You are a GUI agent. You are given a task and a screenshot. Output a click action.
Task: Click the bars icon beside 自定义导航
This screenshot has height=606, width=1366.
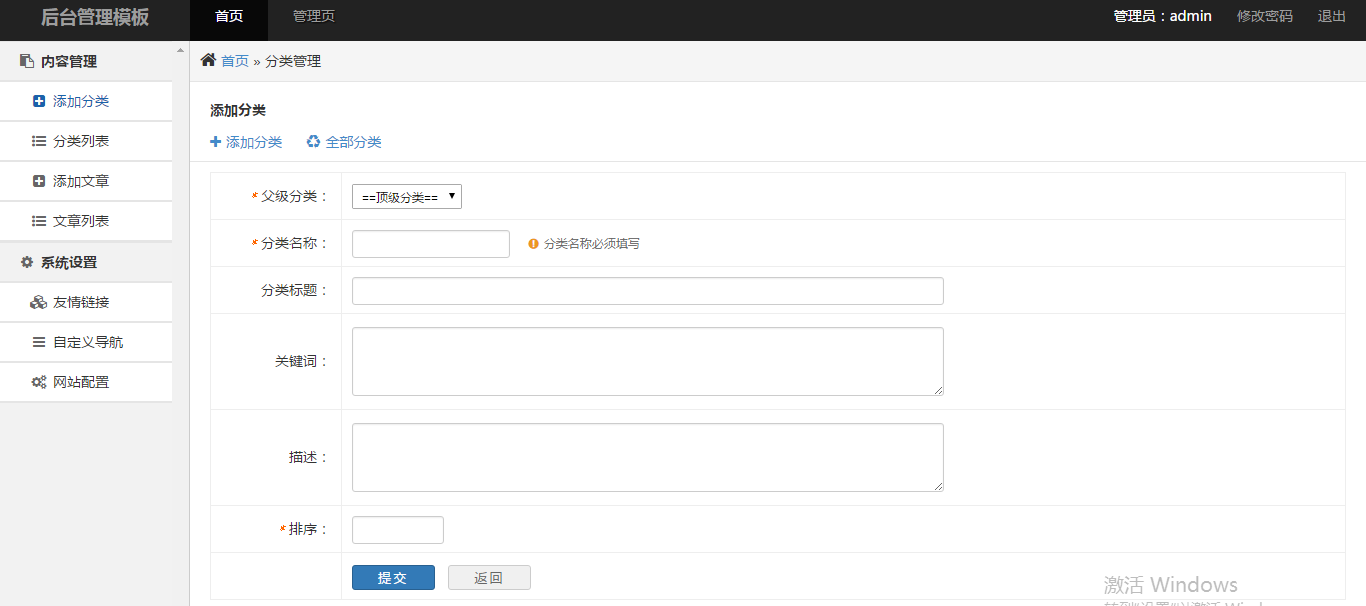pyautogui.click(x=39, y=342)
